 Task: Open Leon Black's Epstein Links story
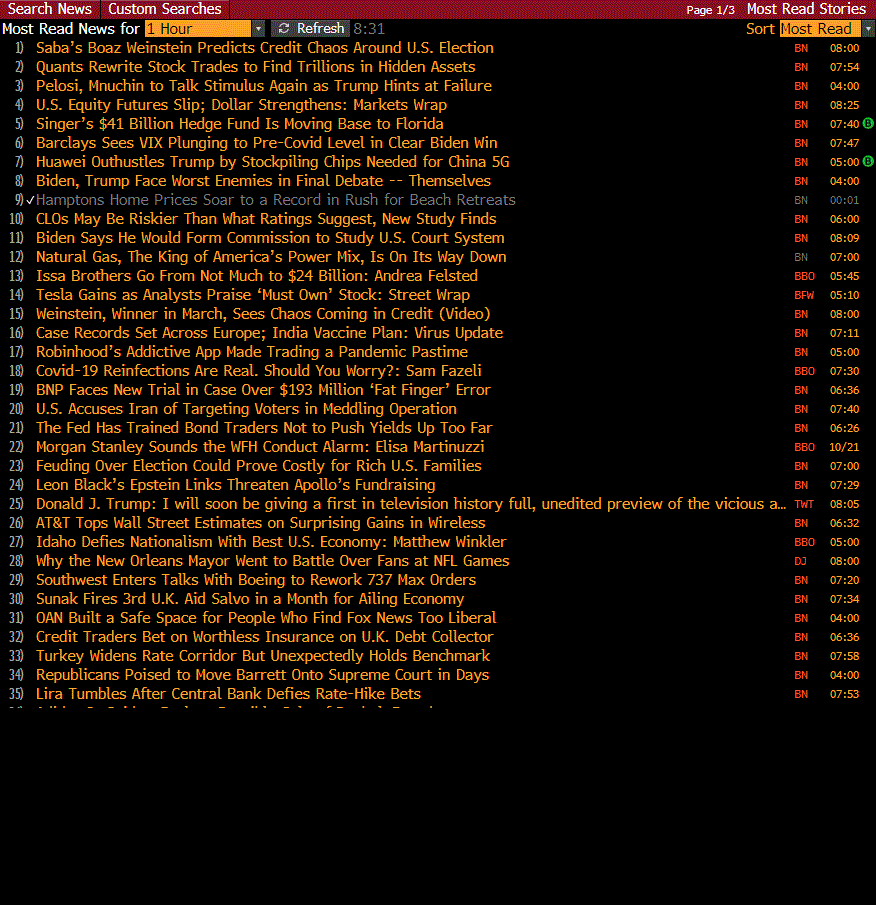point(235,485)
